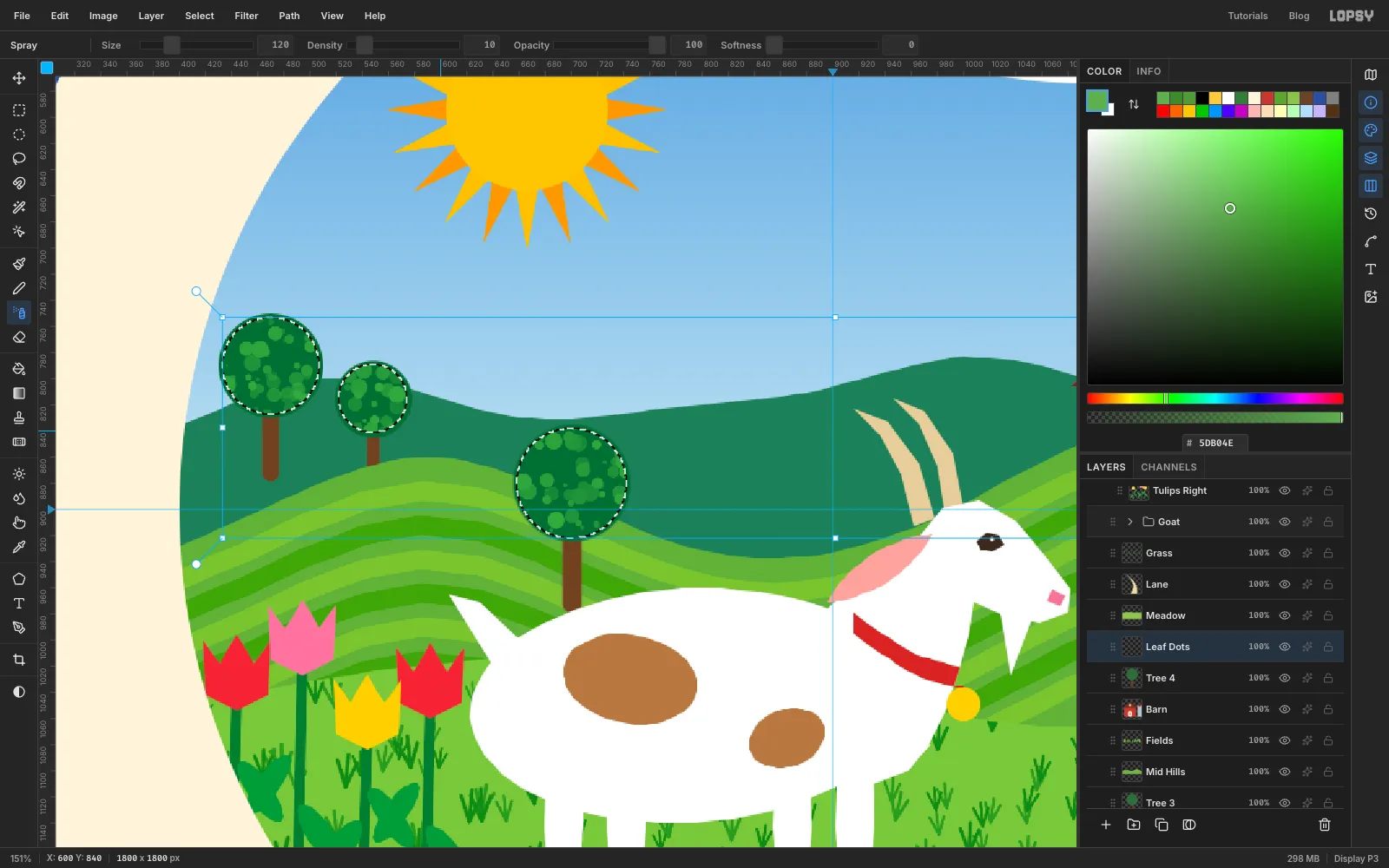Open the Layer menu
1389x868 pixels.
click(x=151, y=16)
